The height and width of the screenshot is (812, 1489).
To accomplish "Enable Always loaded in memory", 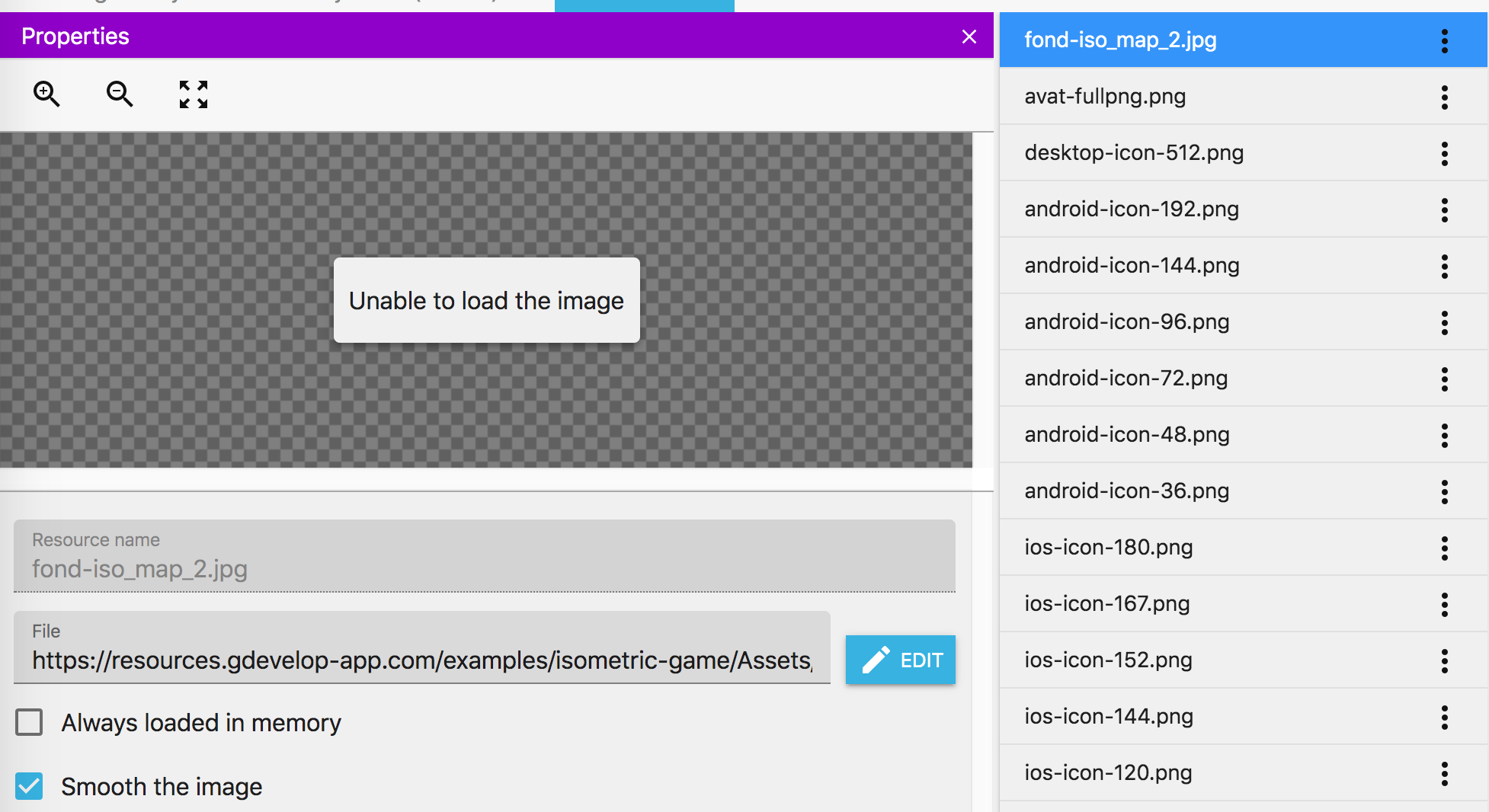I will [29, 722].
